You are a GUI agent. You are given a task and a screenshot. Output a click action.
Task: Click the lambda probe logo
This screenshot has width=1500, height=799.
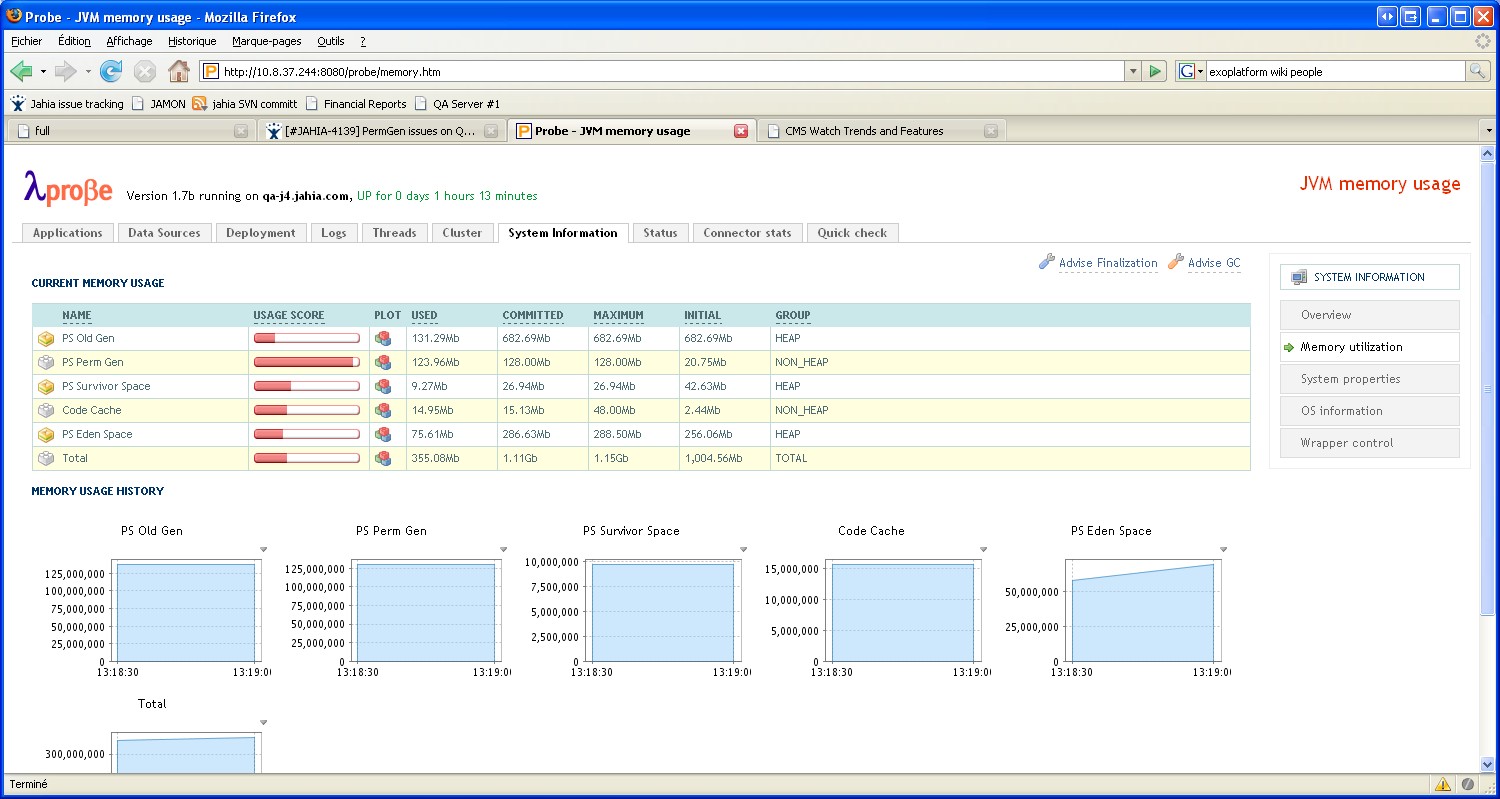click(68, 188)
